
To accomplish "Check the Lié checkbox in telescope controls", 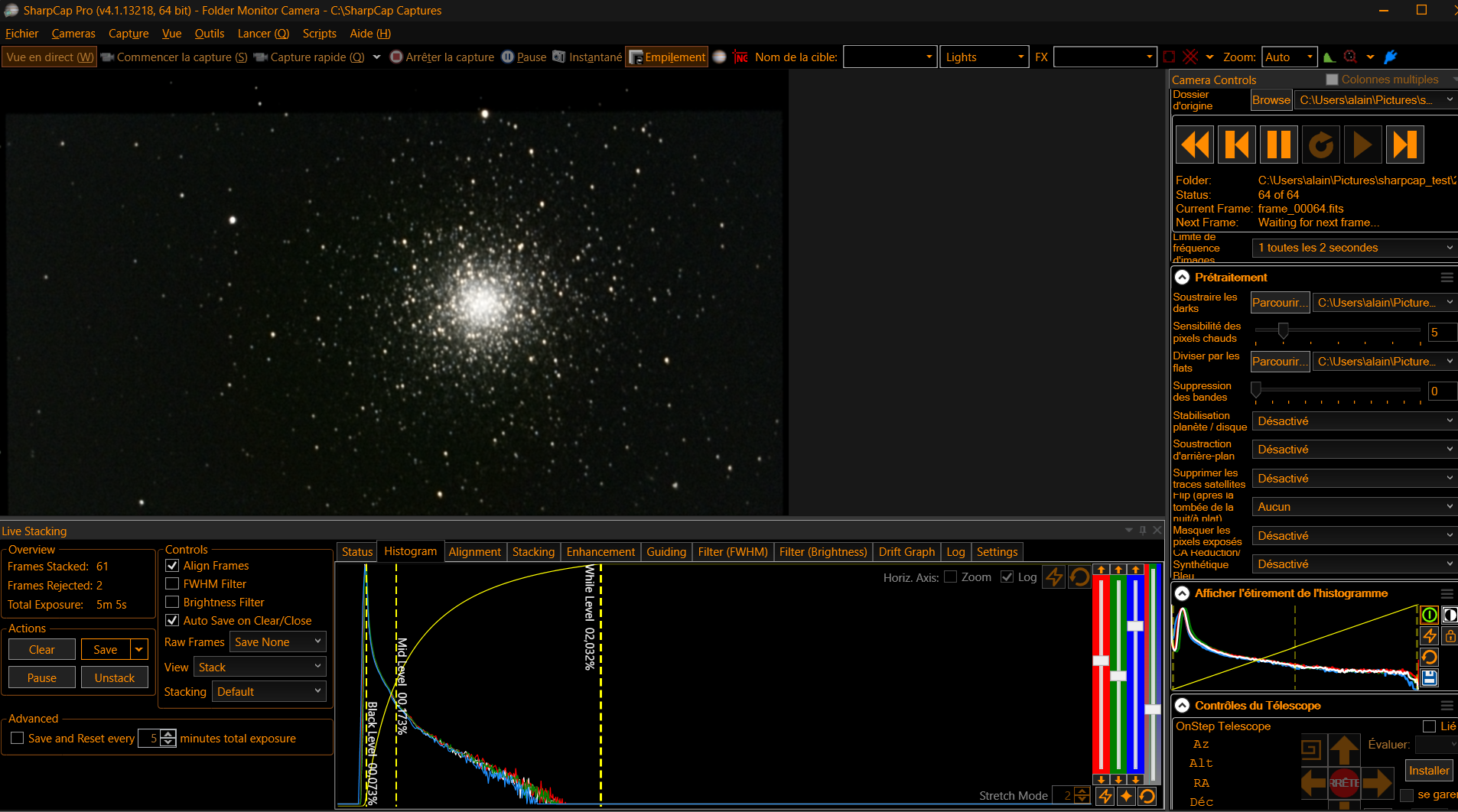I will click(1429, 726).
